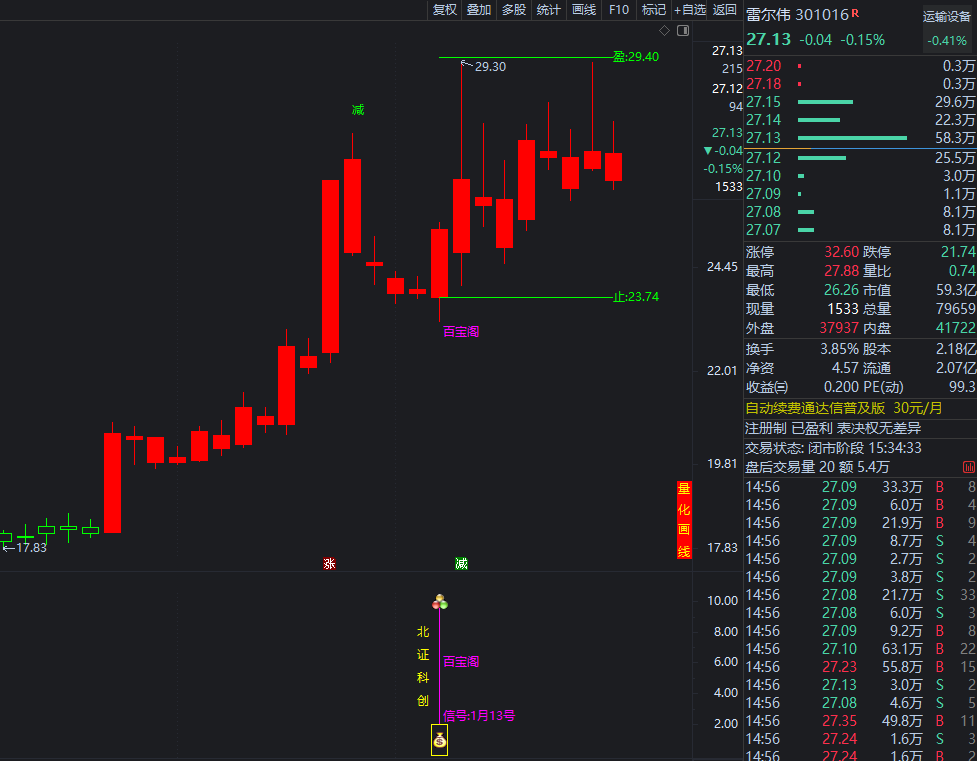Click the red 量化画线 vertical button
The image size is (977, 761).
coord(684,520)
